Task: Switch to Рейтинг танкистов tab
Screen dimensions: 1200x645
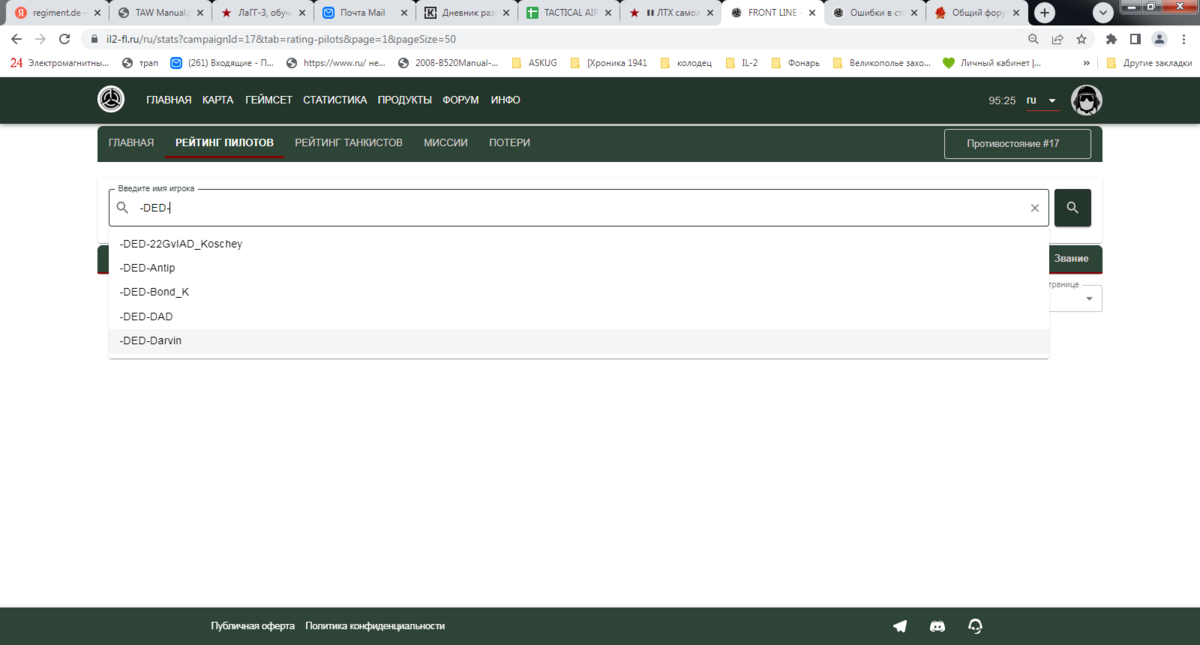Action: tap(348, 143)
